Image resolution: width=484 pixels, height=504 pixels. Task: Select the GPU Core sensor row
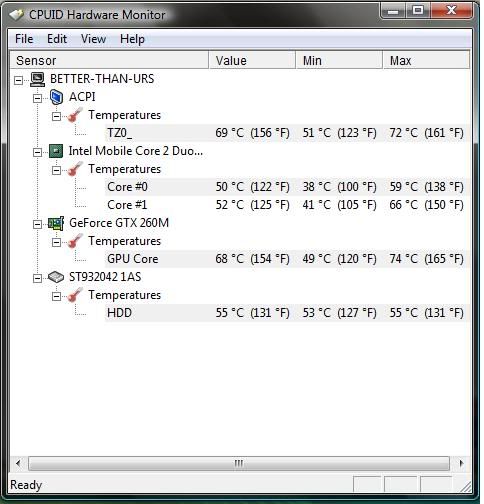pos(287,259)
